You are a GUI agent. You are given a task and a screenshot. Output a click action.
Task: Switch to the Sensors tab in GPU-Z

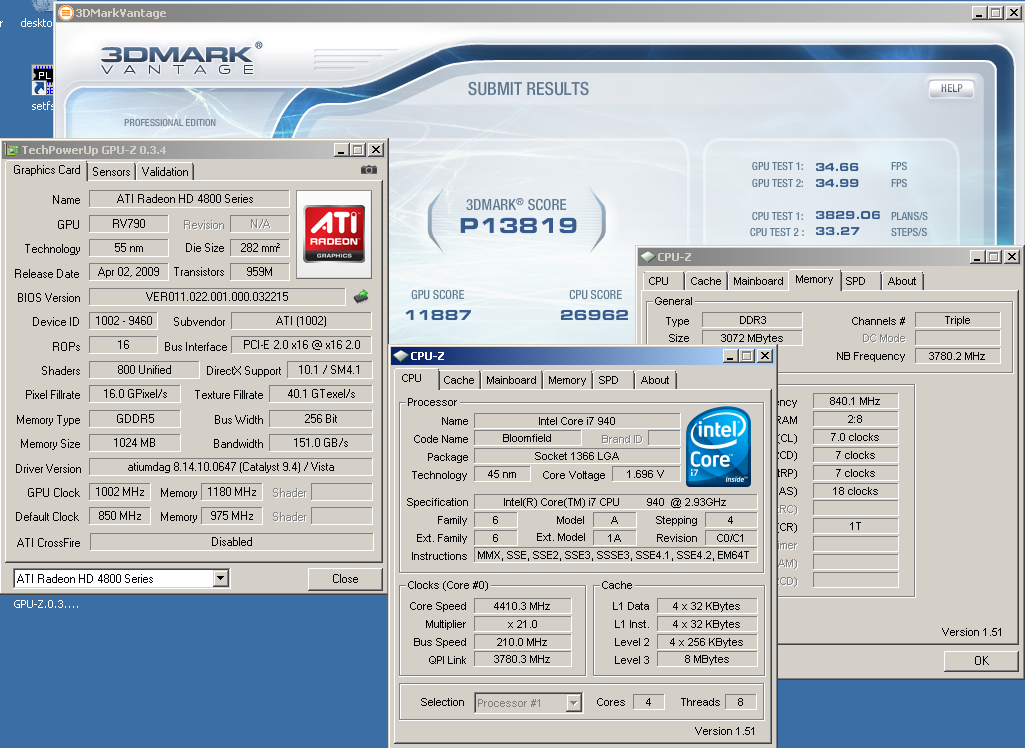pyautogui.click(x=111, y=171)
